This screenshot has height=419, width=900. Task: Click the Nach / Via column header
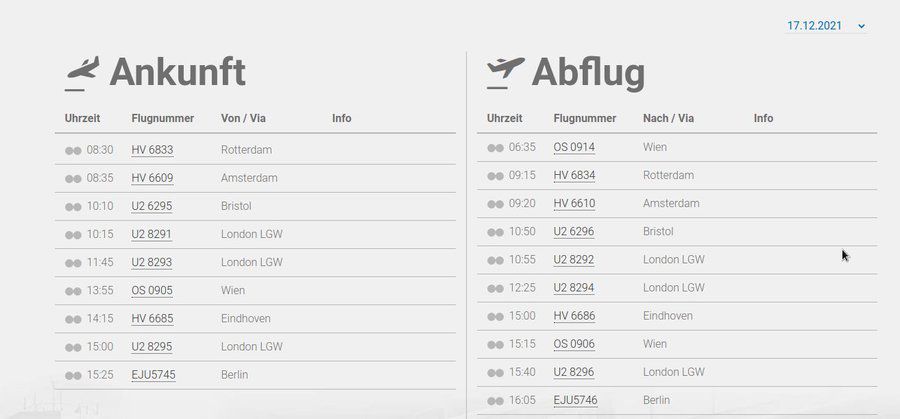point(668,118)
